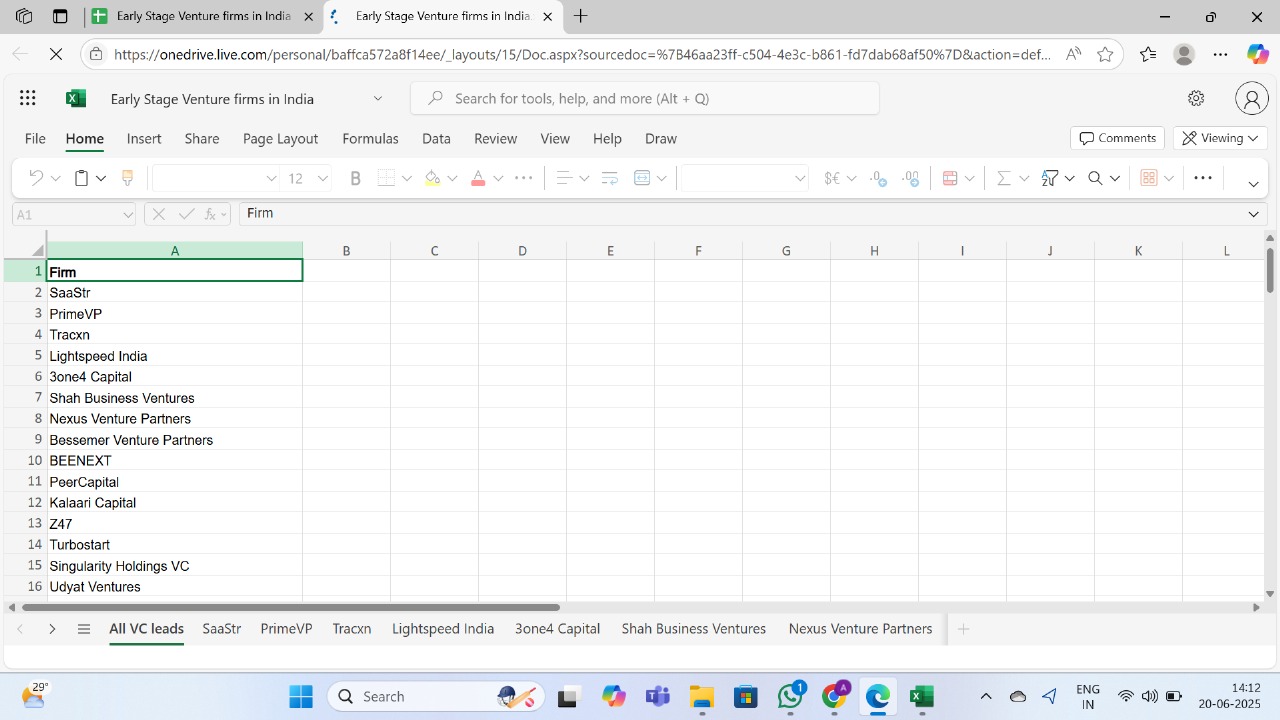
Task: Open the font size dropdown
Action: pyautogui.click(x=323, y=178)
